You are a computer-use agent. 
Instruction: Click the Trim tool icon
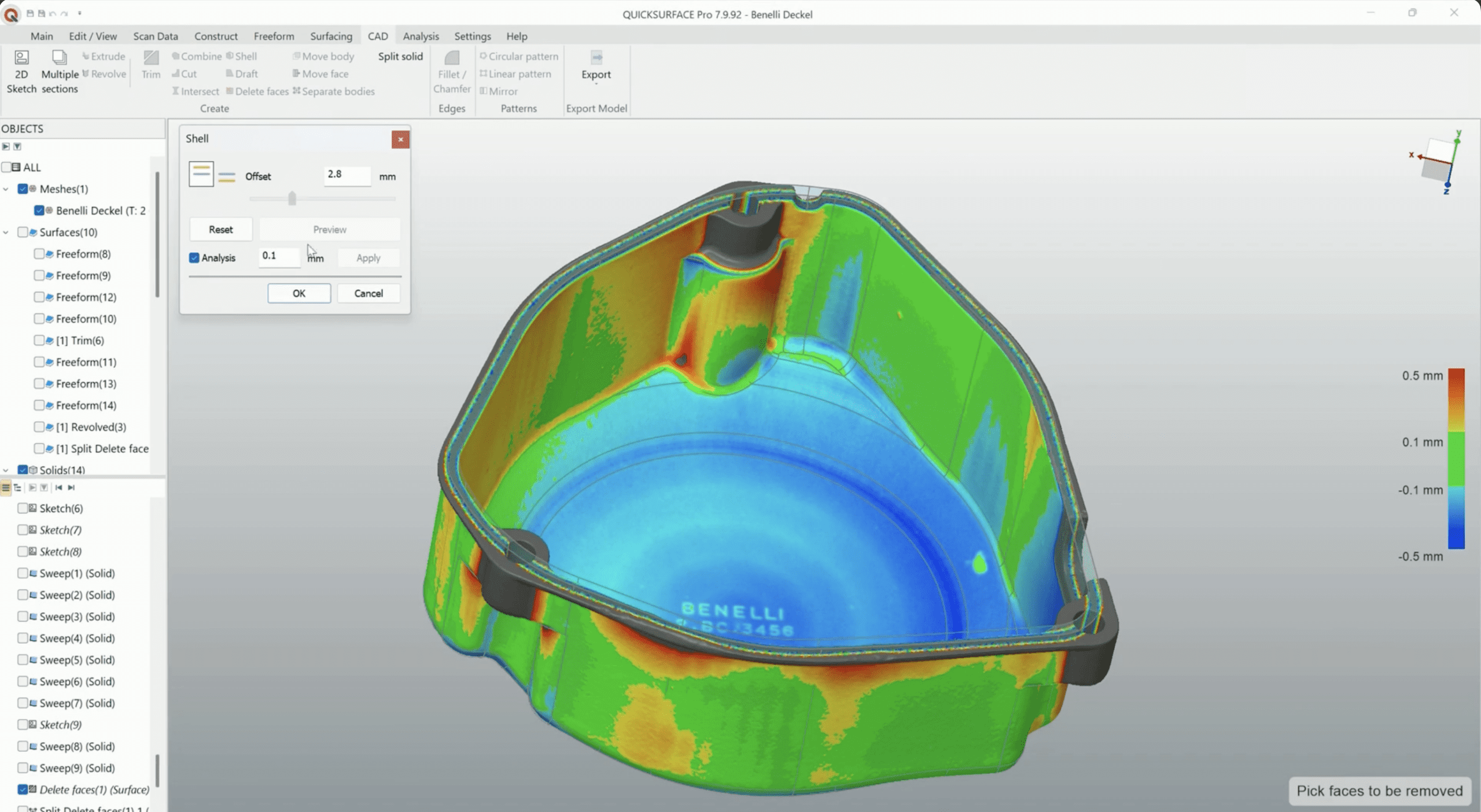(151, 58)
